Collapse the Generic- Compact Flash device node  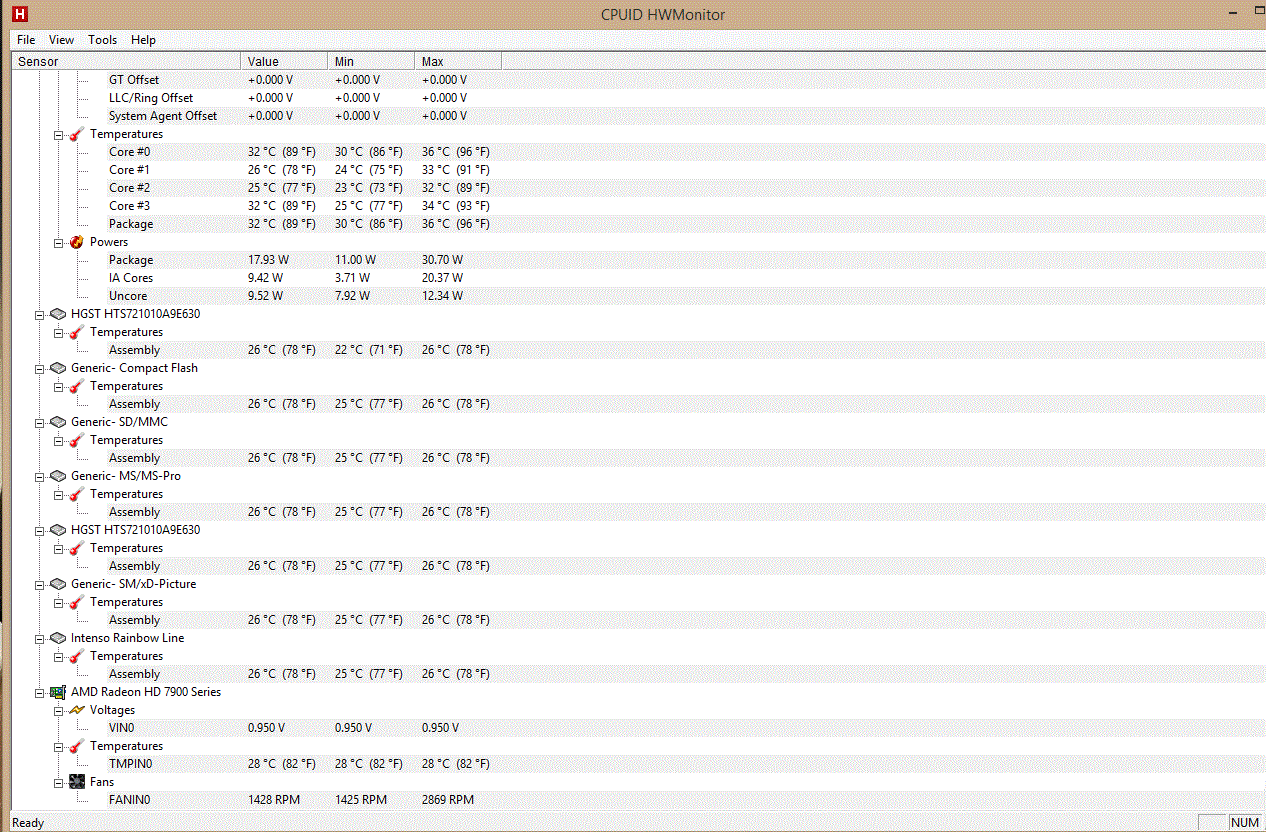click(x=40, y=368)
